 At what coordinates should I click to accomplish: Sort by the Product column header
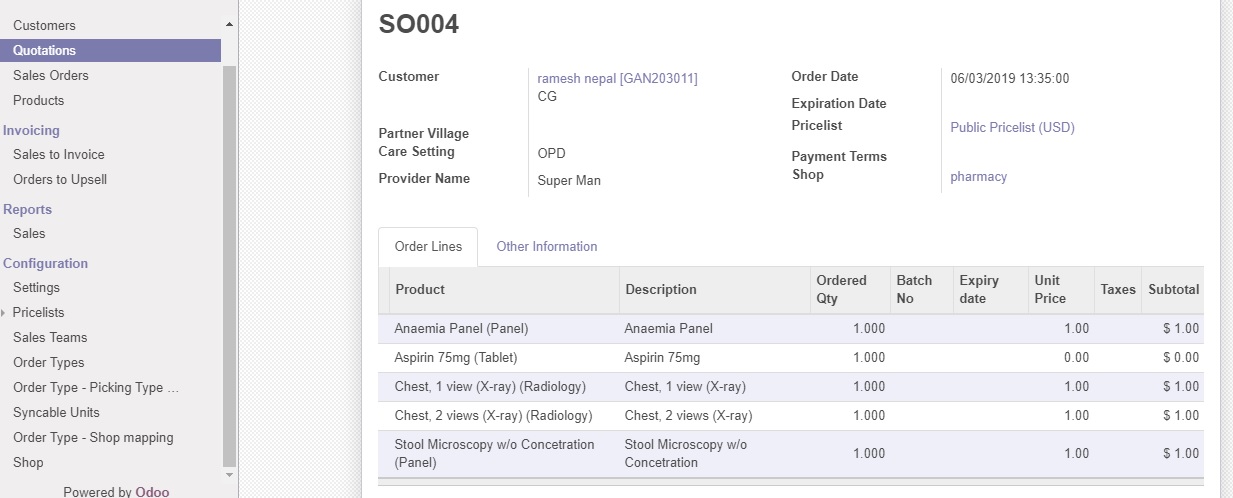420,289
